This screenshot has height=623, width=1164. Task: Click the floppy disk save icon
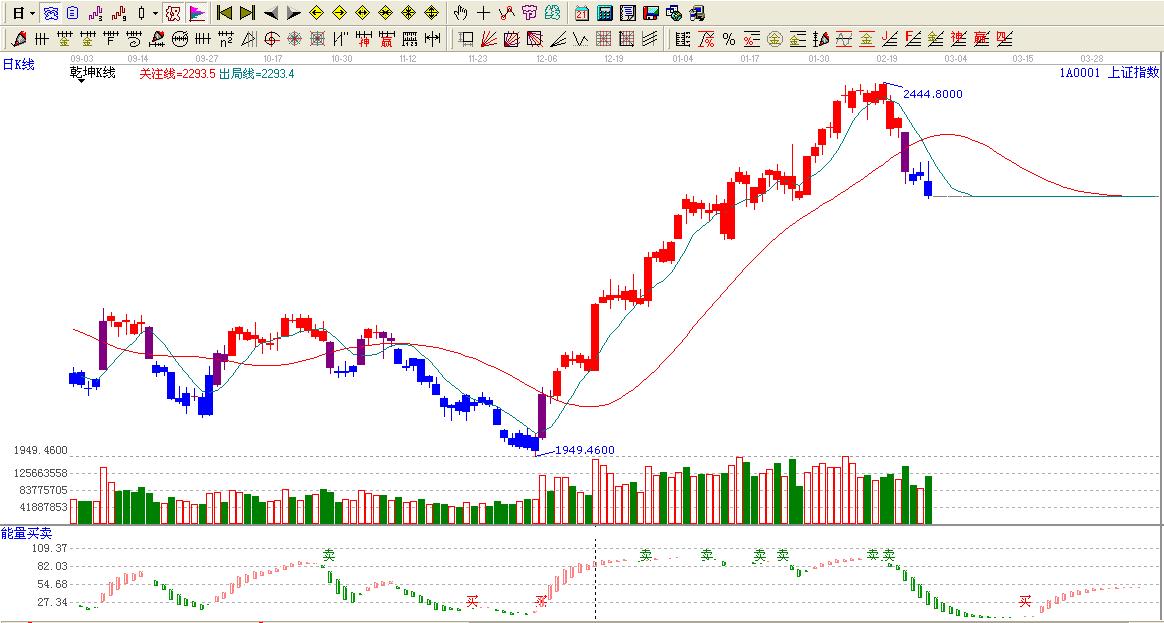tap(650, 13)
